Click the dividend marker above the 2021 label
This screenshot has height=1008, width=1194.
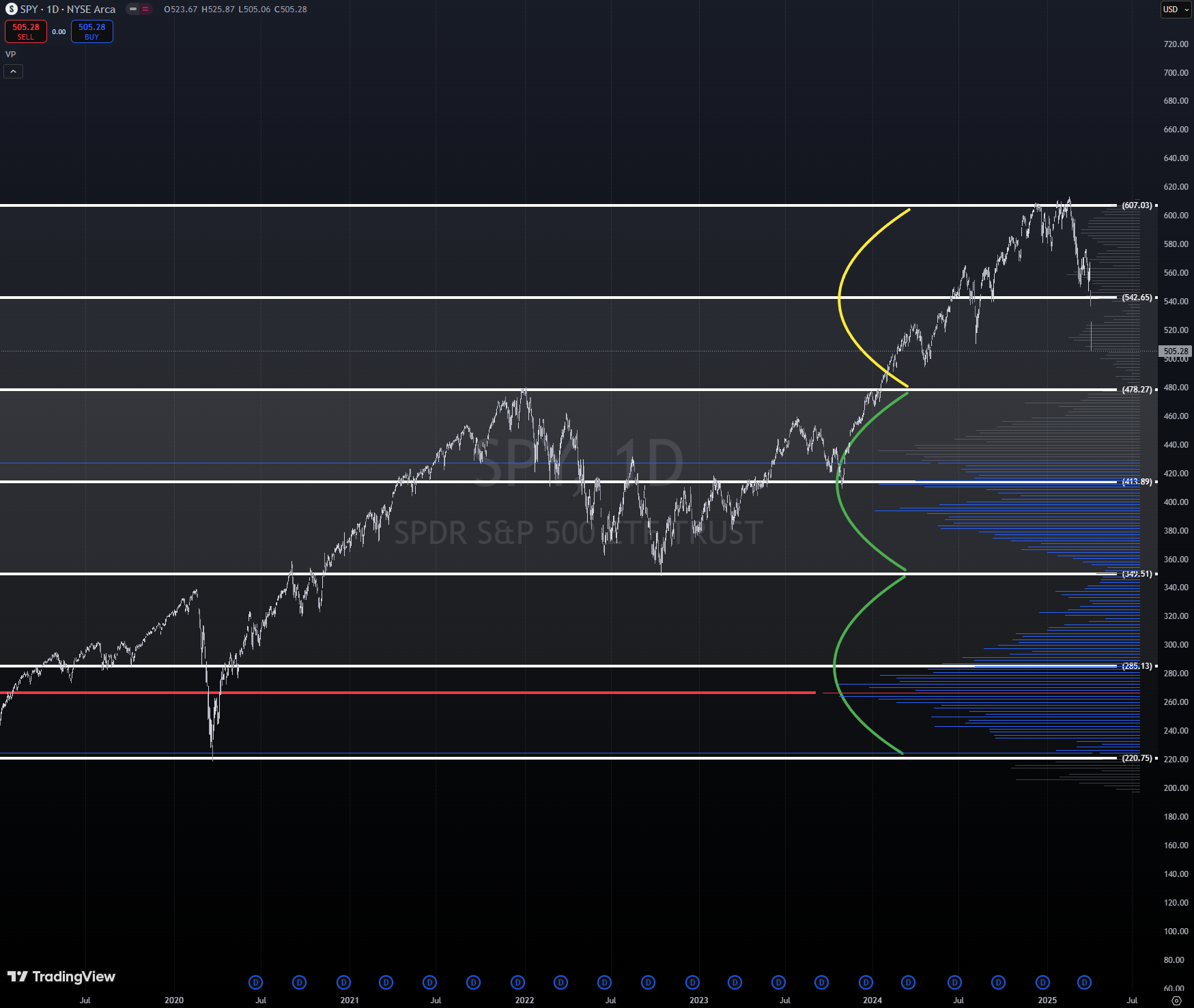pos(343,983)
